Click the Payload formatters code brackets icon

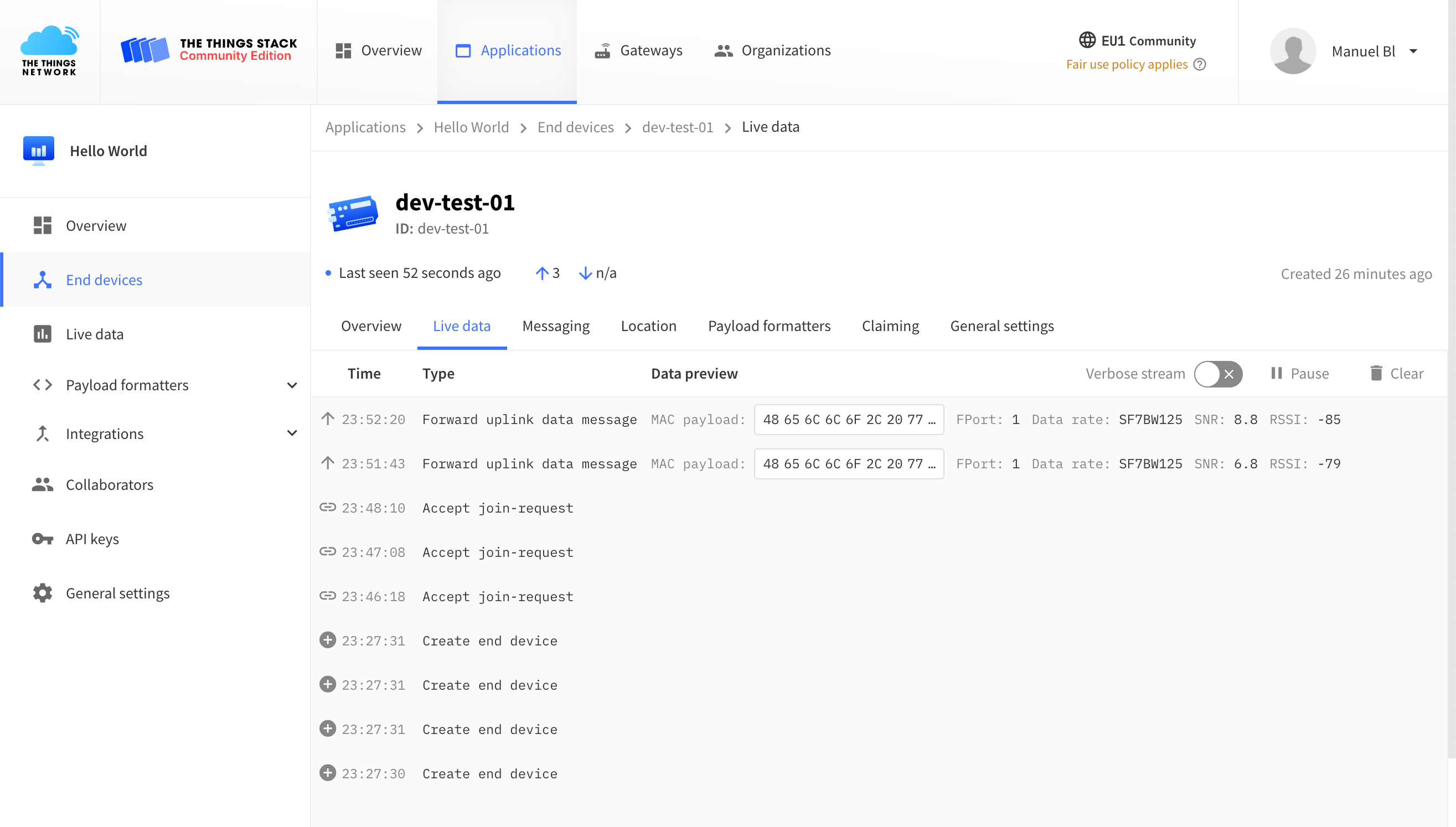coord(43,385)
